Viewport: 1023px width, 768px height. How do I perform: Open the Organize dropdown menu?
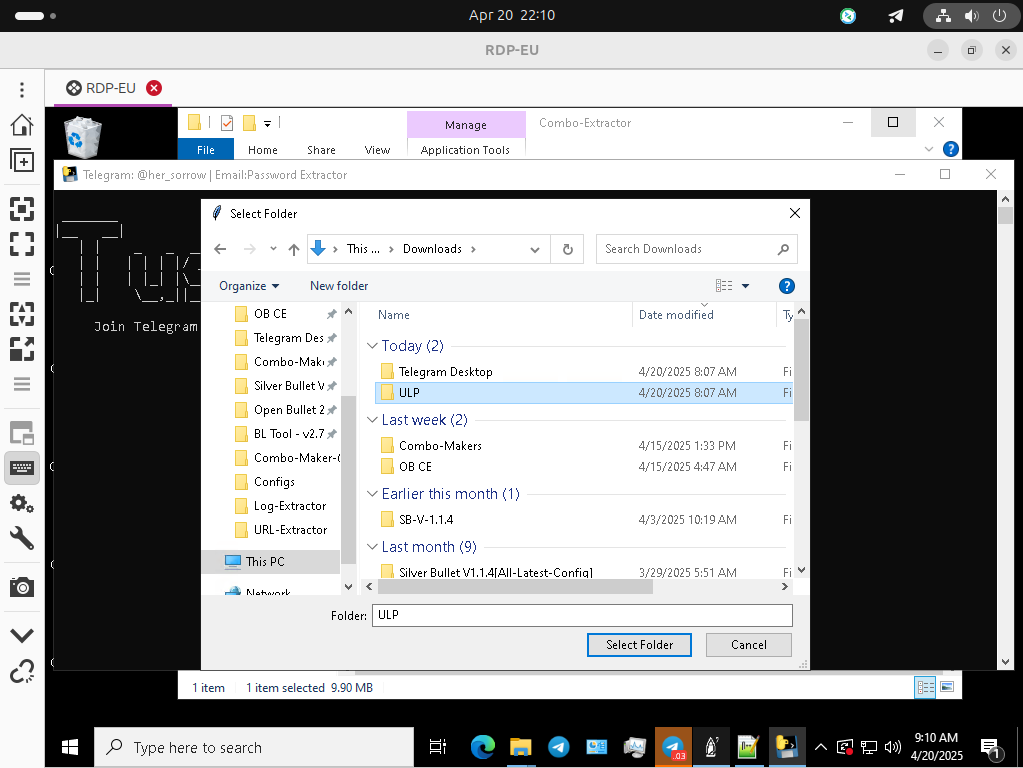pyautogui.click(x=249, y=286)
